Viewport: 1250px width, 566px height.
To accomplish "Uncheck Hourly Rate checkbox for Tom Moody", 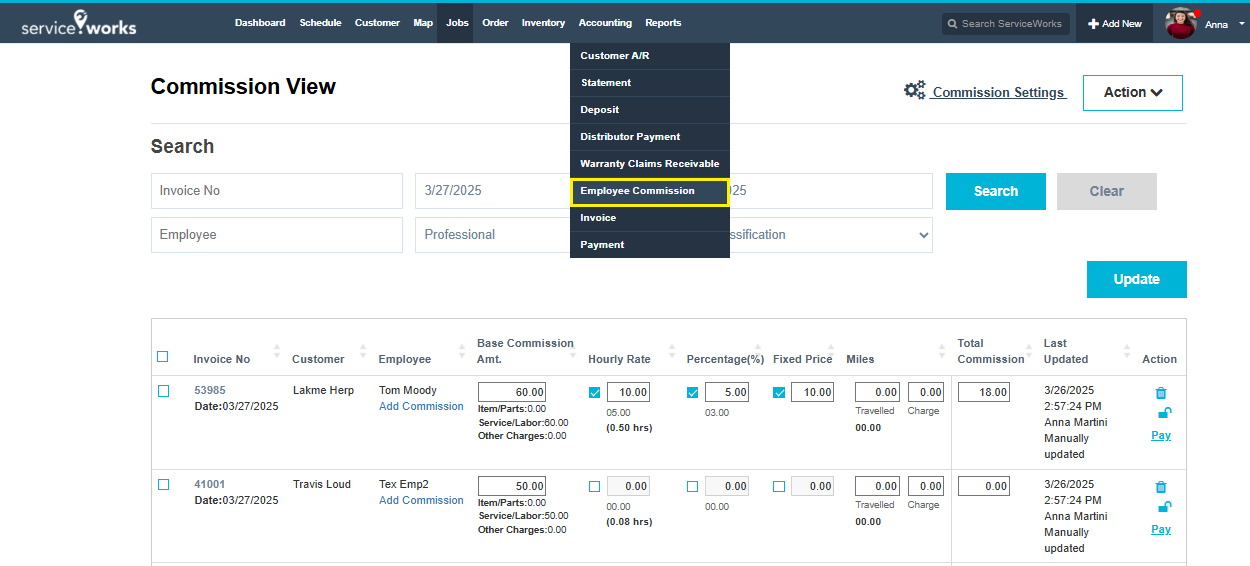I will click(595, 393).
